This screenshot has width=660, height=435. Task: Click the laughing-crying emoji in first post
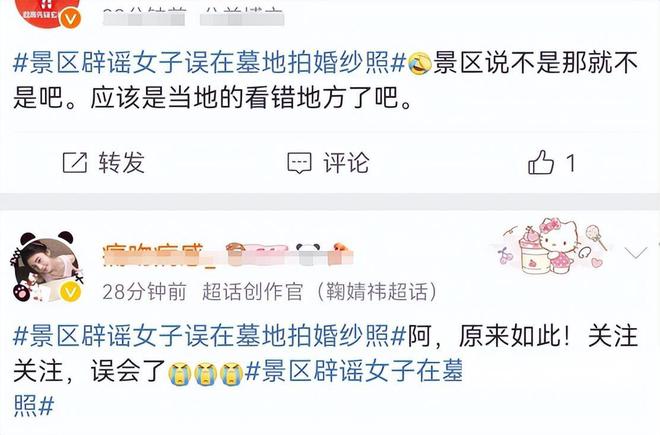(420, 64)
